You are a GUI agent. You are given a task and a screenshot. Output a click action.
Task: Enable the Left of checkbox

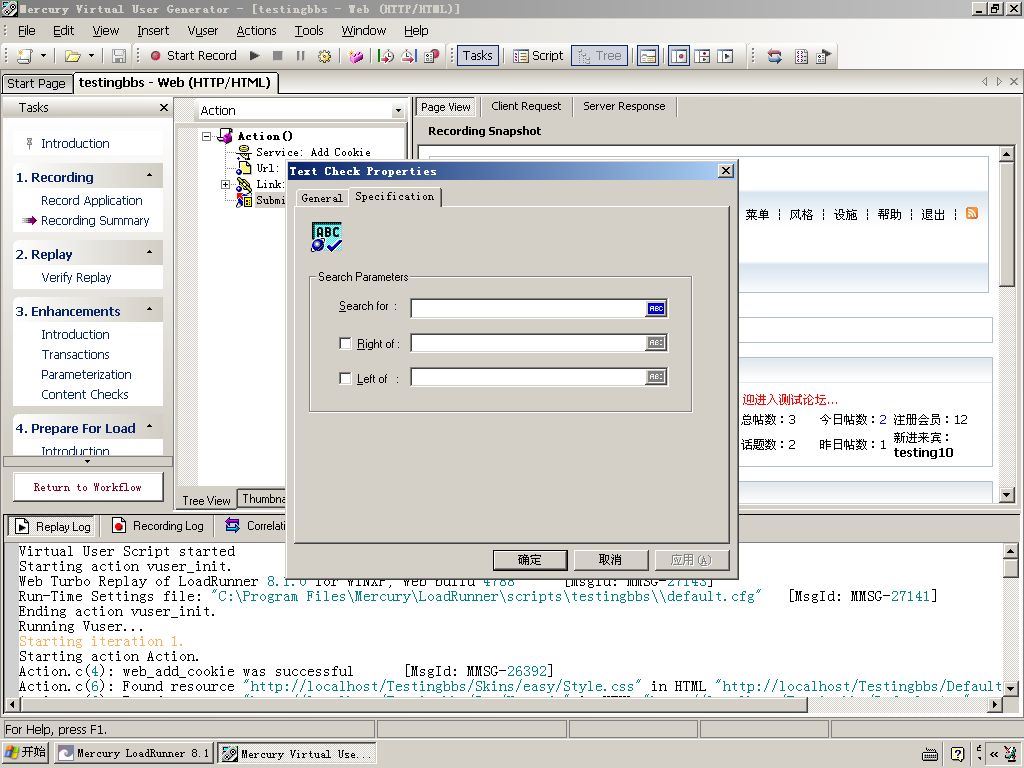(x=345, y=378)
